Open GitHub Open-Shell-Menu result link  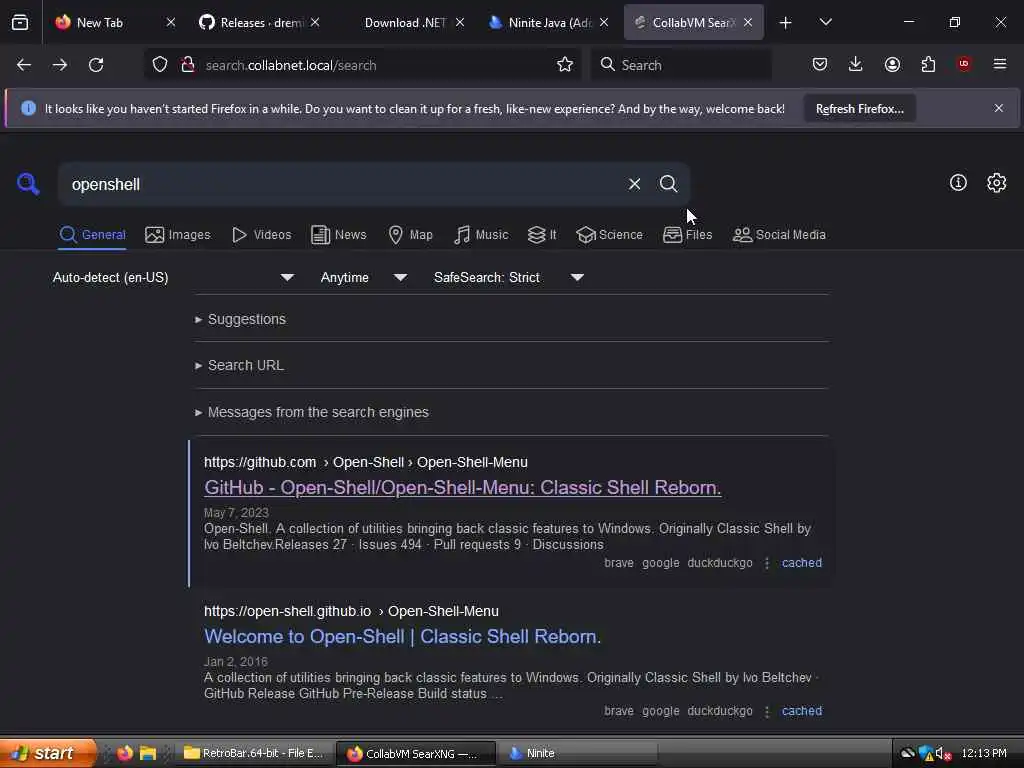(462, 488)
